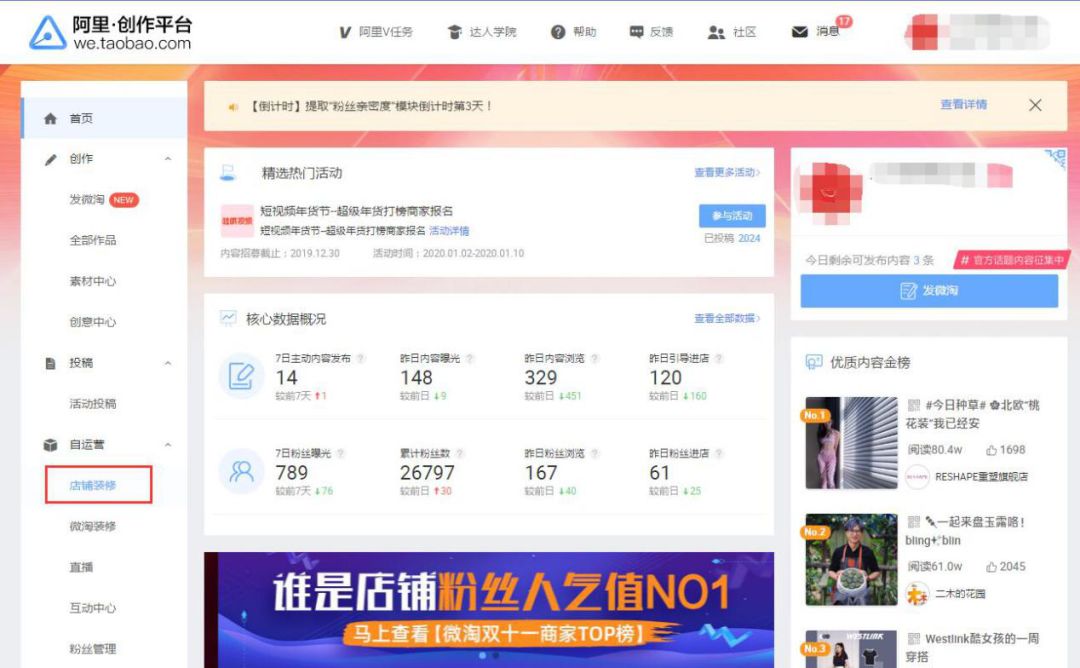Open 全部作品 in the sidebar

coord(92,240)
